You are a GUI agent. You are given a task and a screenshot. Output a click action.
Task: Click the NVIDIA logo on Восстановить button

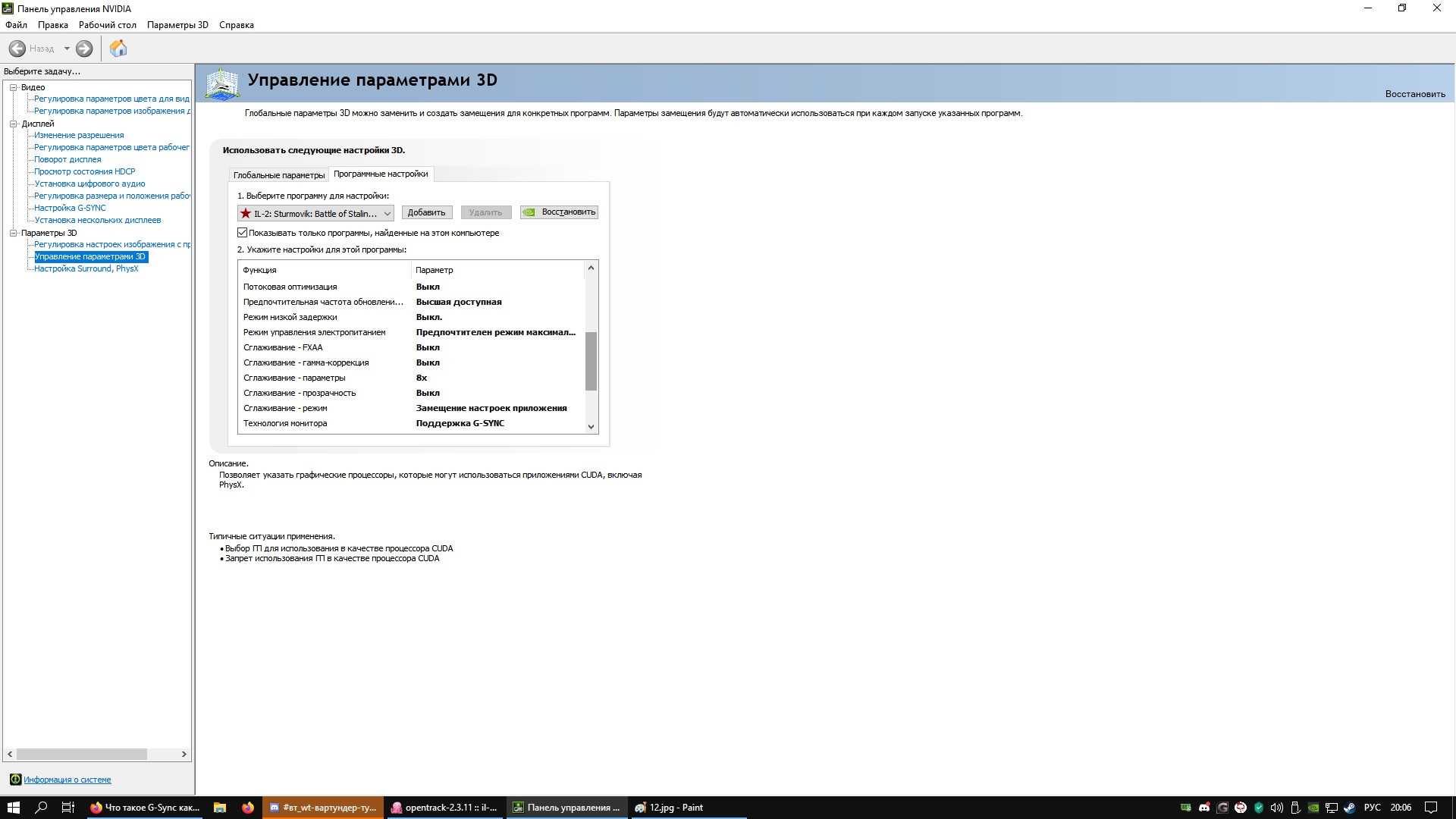(529, 212)
